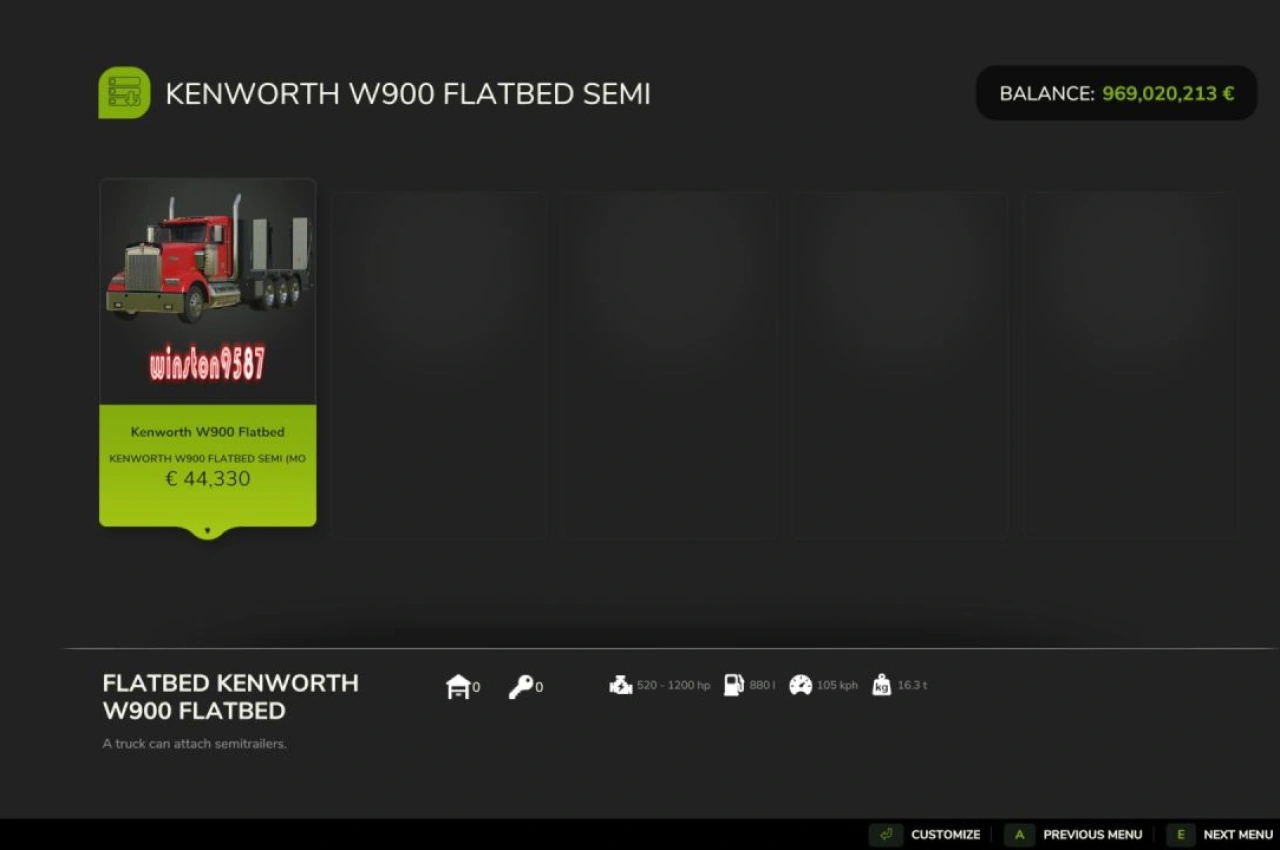1280x850 pixels.
Task: Click the speedometer icon showing 105 kph
Action: [798, 685]
